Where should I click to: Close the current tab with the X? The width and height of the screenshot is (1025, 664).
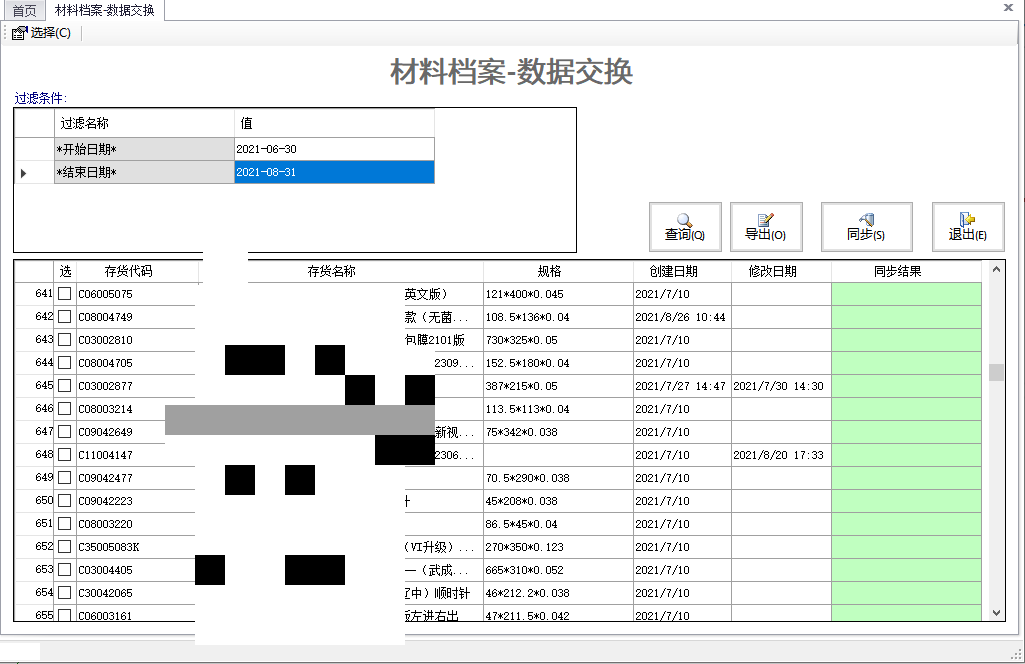point(1007,7)
